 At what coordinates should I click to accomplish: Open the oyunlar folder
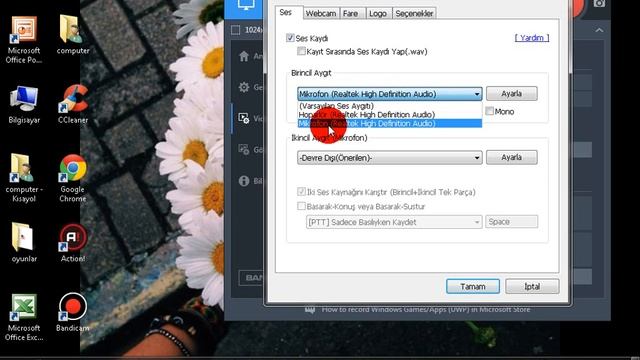pos(24,242)
